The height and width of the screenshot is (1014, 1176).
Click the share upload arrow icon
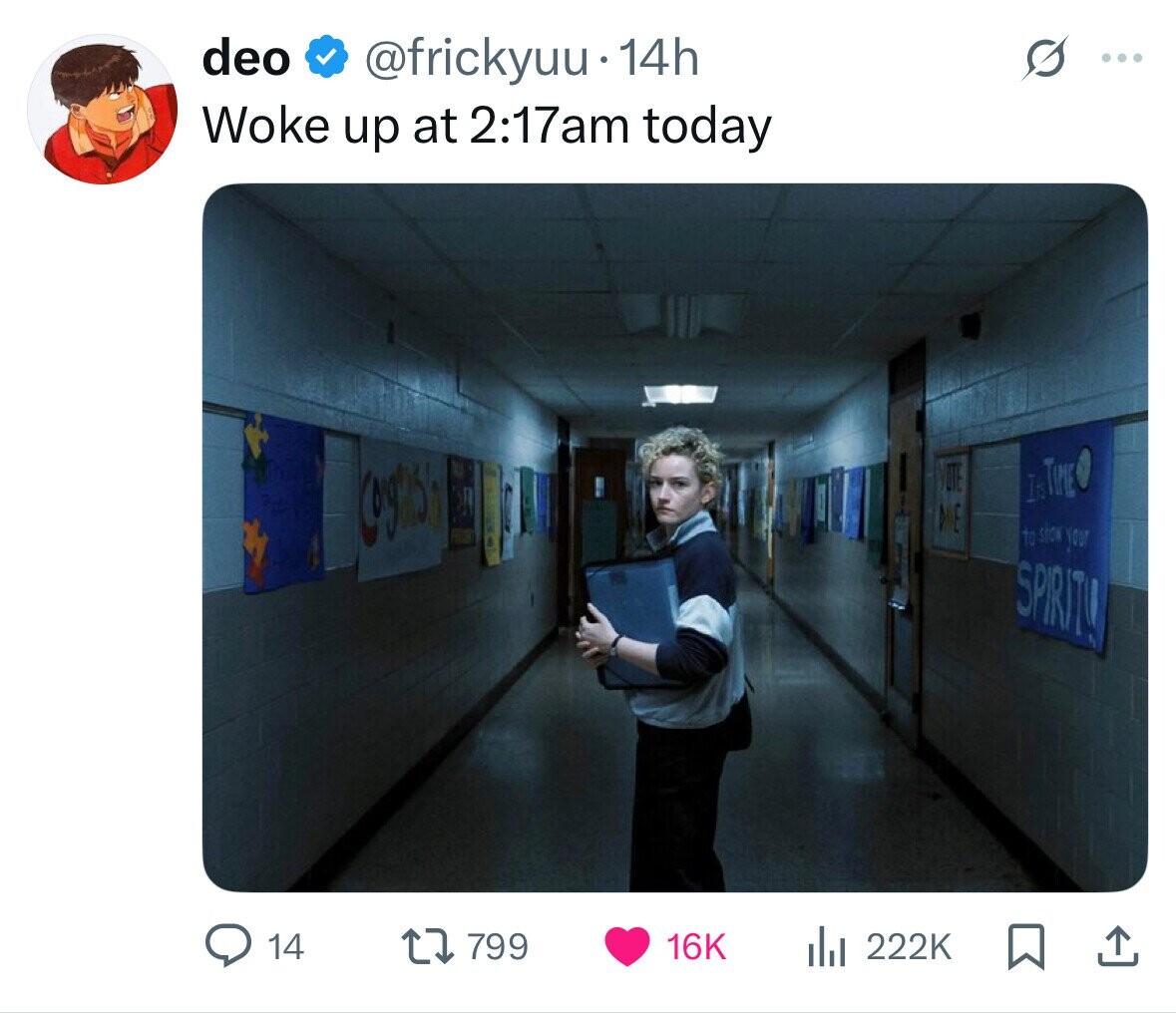[x=1117, y=946]
